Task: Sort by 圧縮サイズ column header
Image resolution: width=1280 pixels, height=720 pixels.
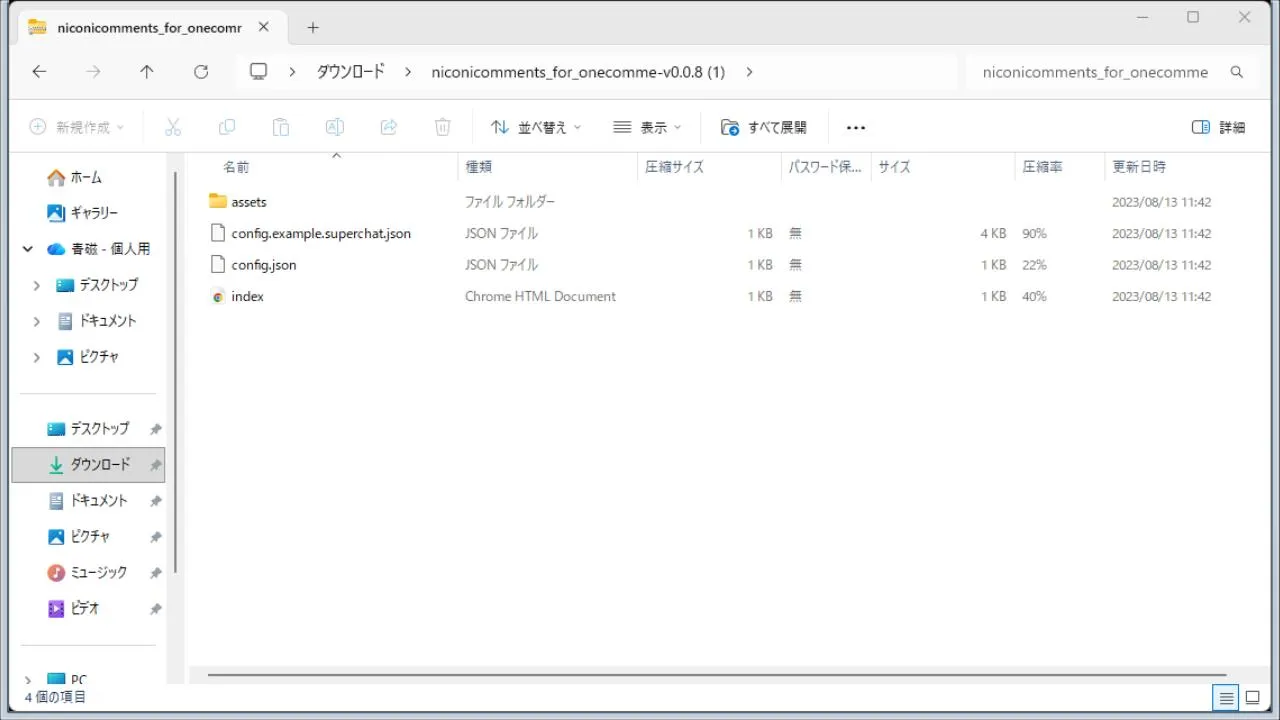Action: (674, 167)
